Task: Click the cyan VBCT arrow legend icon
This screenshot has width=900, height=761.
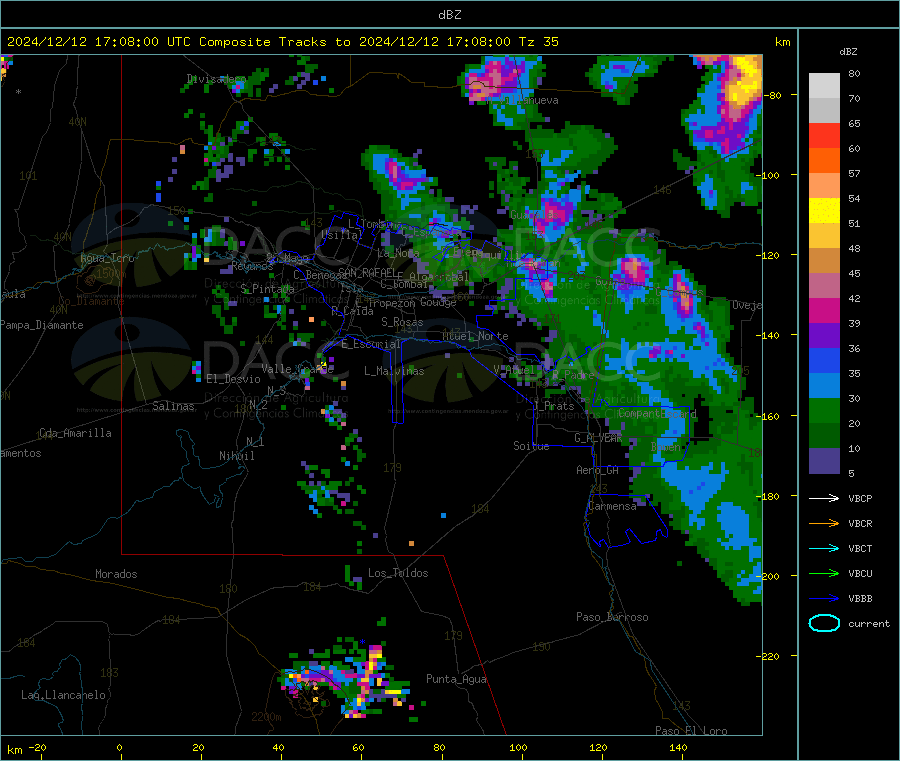Action: 824,548
